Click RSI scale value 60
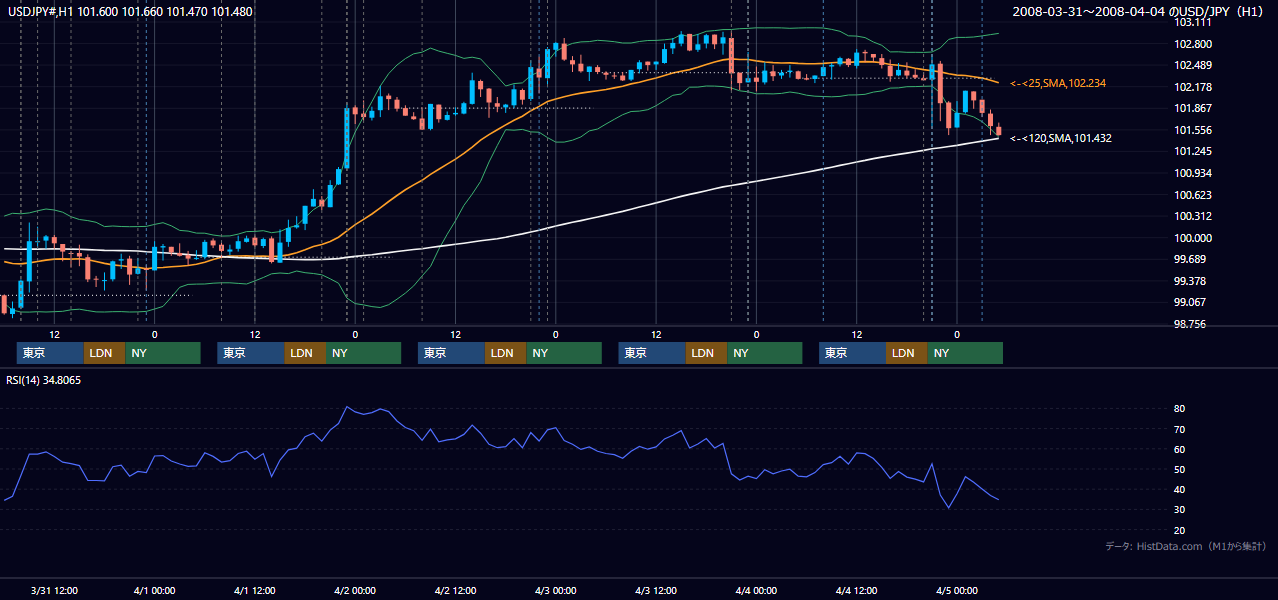This screenshot has width=1278, height=600. click(1180, 449)
